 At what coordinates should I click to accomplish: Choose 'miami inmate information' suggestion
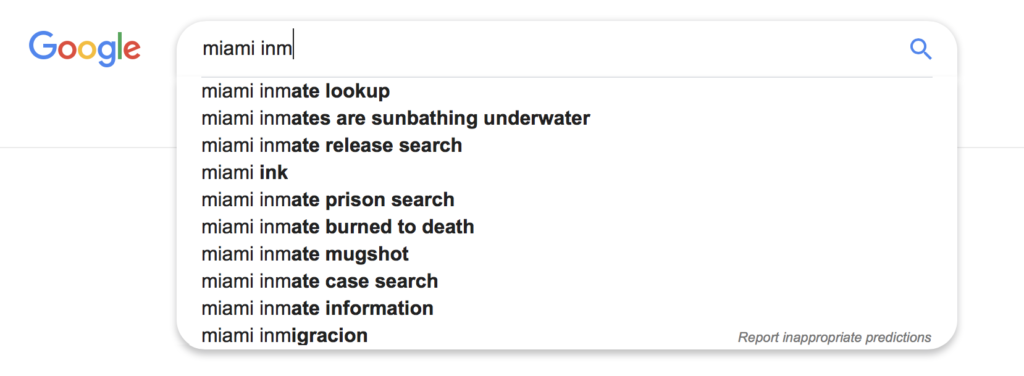tap(567, 308)
